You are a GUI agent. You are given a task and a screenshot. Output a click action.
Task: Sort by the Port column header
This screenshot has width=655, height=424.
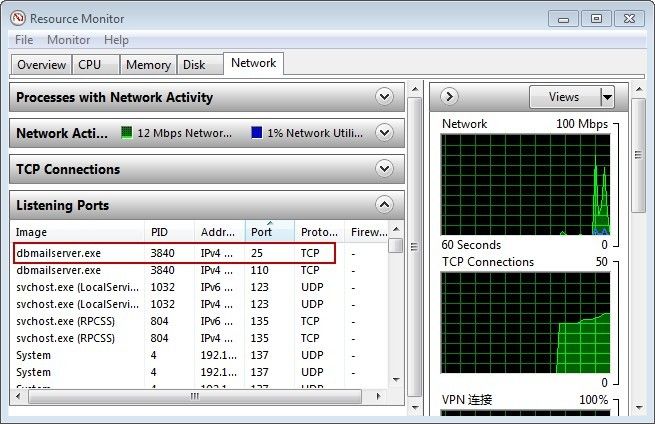click(270, 232)
